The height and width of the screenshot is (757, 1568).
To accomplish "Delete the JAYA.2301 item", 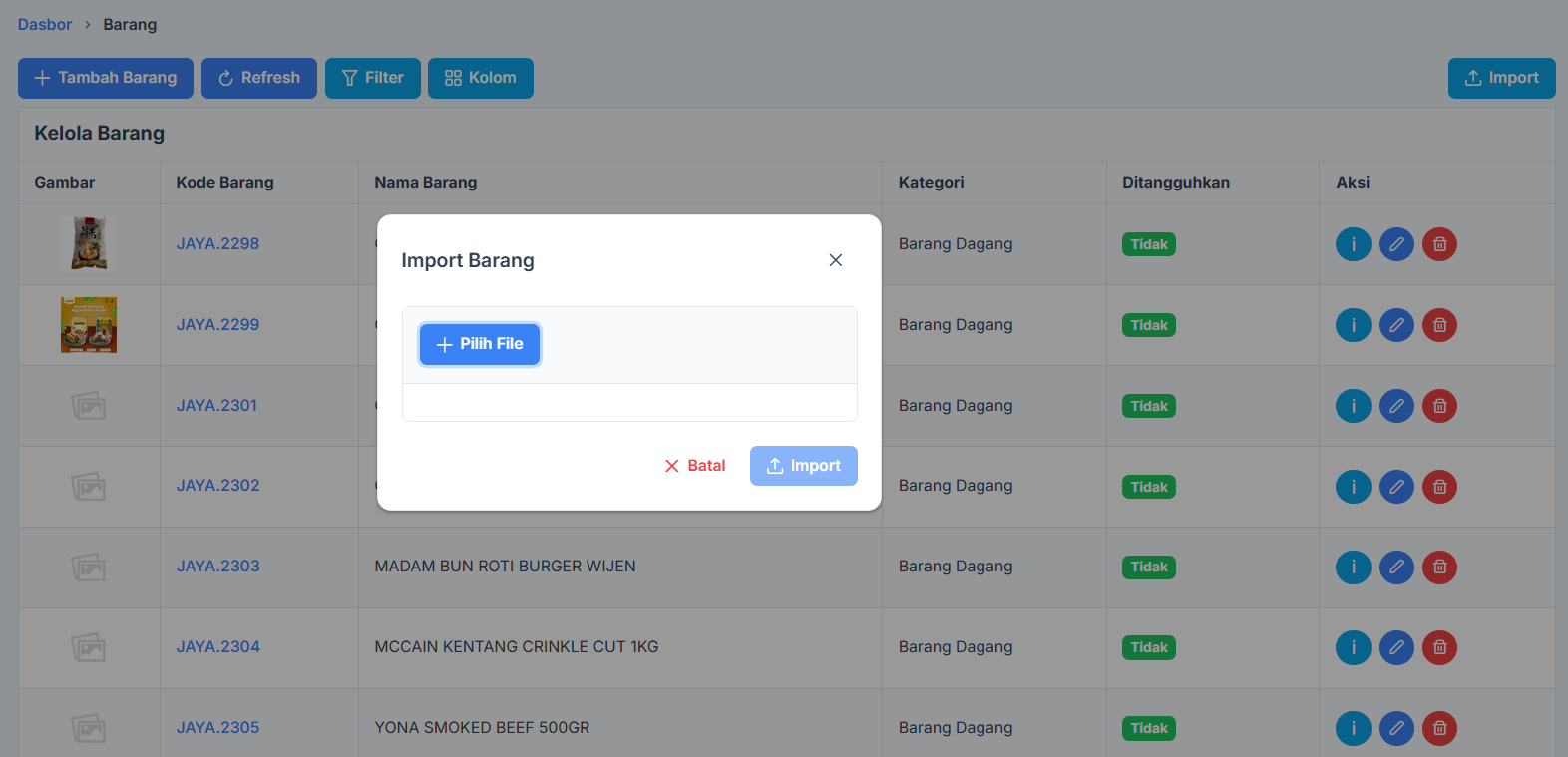I will (x=1439, y=406).
